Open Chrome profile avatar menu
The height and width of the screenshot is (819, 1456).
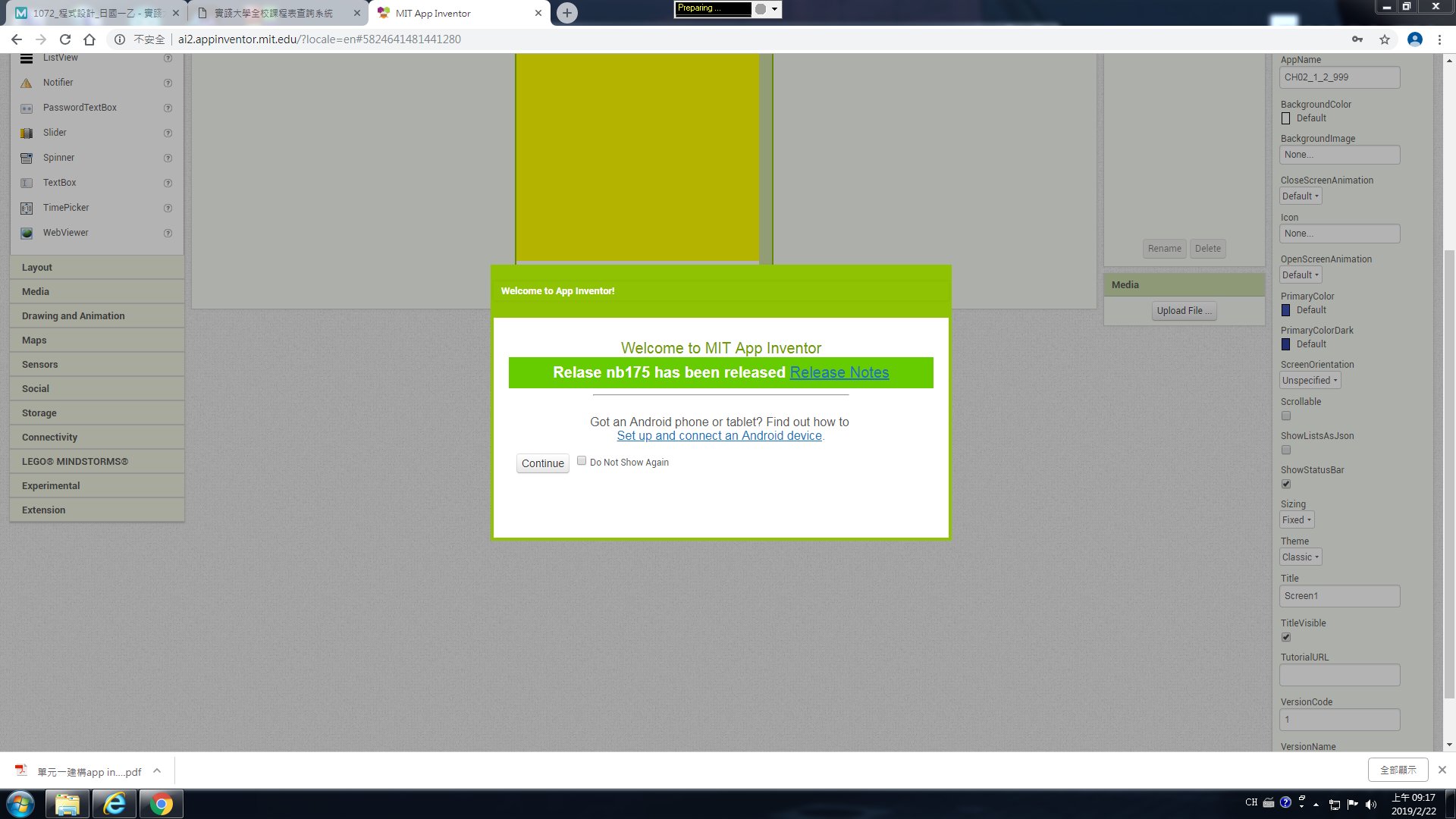1415,39
